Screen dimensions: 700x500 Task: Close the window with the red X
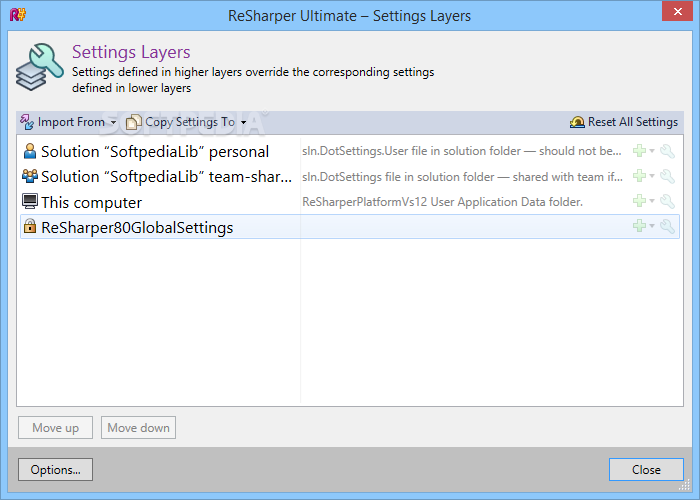click(x=677, y=11)
